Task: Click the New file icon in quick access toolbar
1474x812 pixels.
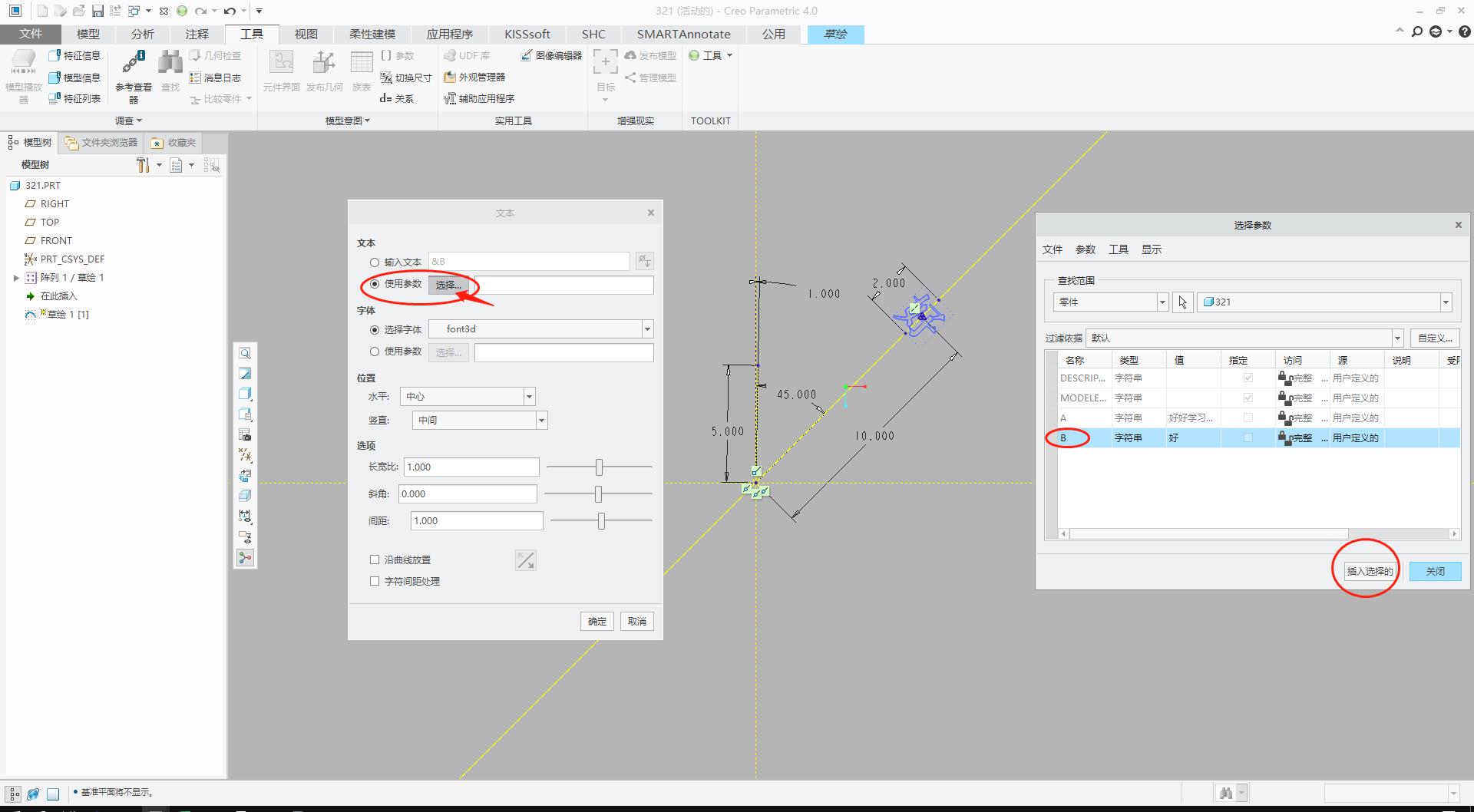Action: click(42, 11)
